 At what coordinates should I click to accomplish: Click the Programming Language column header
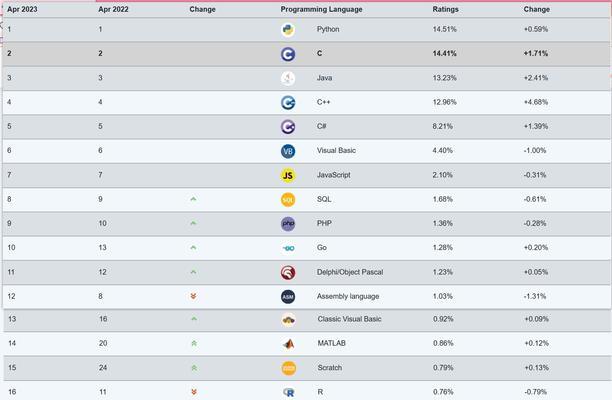[321, 9]
